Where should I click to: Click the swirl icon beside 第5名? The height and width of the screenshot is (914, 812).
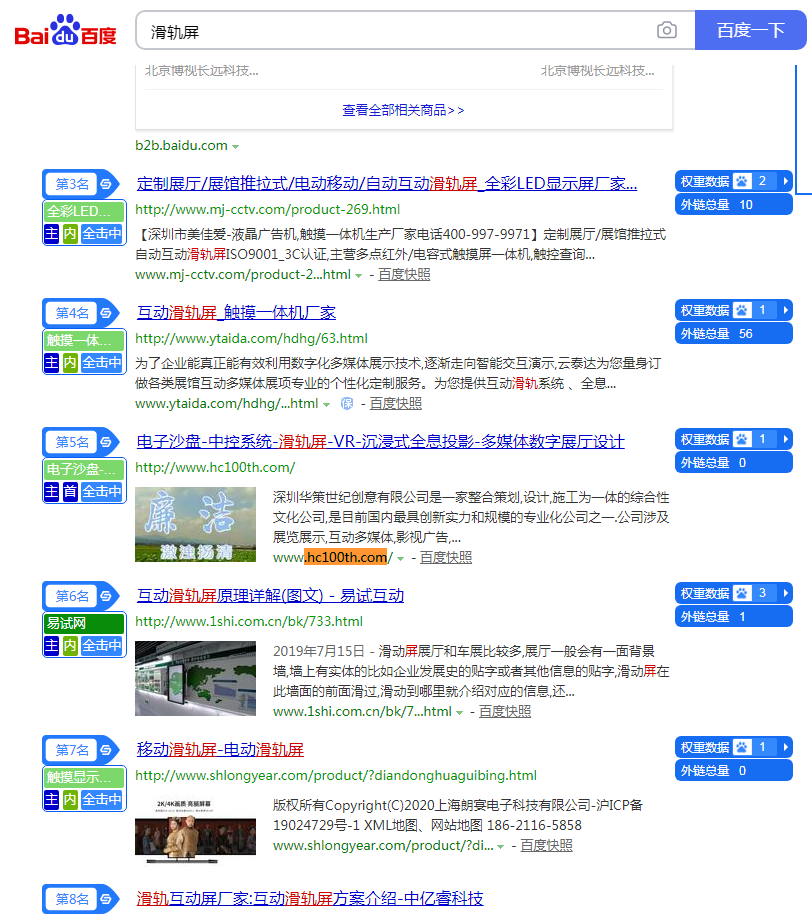pyautogui.click(x=106, y=442)
